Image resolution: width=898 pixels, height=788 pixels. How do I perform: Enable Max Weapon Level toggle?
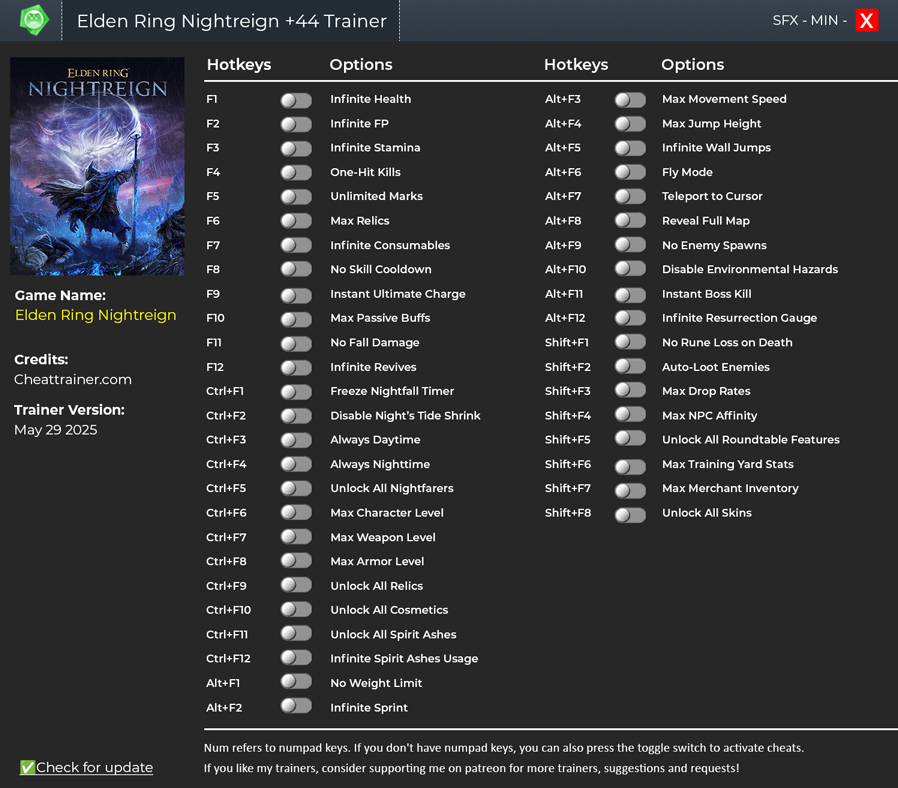pos(296,537)
